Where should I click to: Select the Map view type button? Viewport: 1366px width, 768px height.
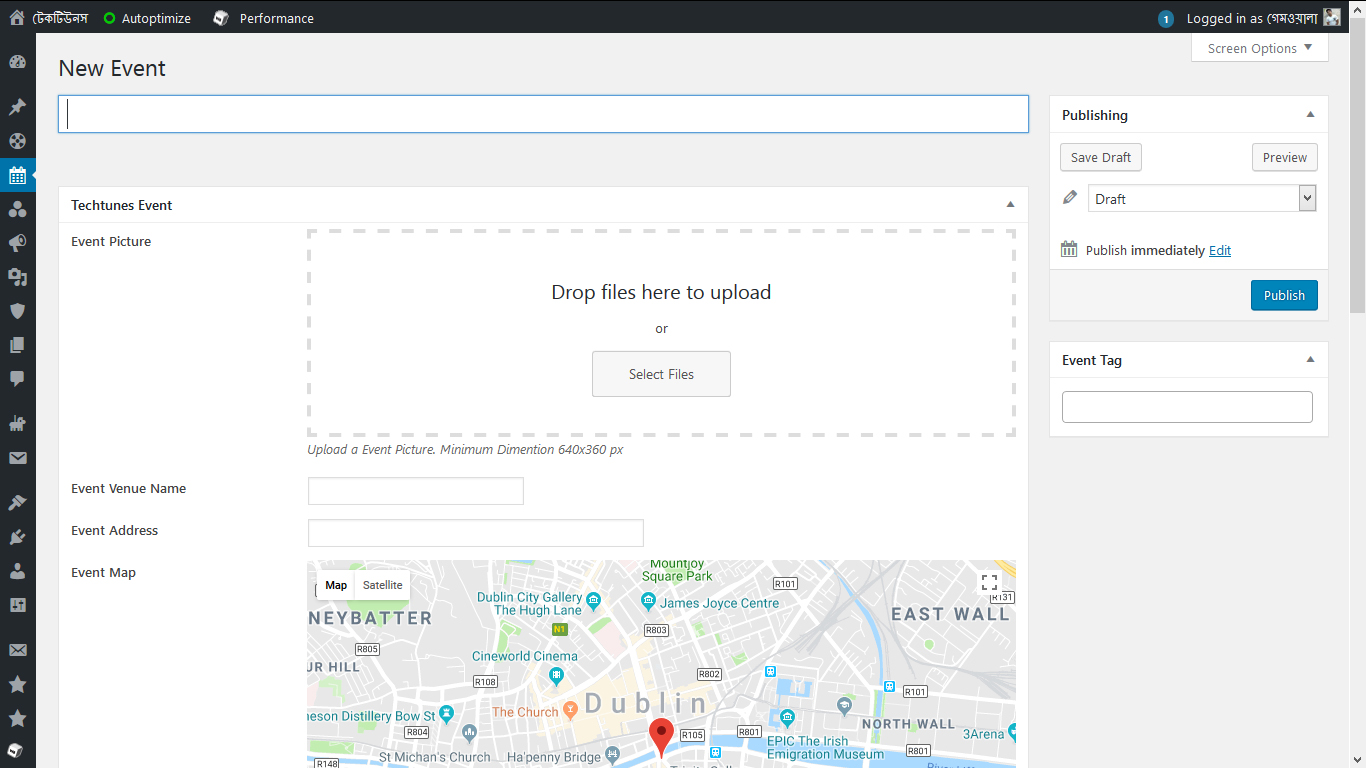(x=336, y=585)
